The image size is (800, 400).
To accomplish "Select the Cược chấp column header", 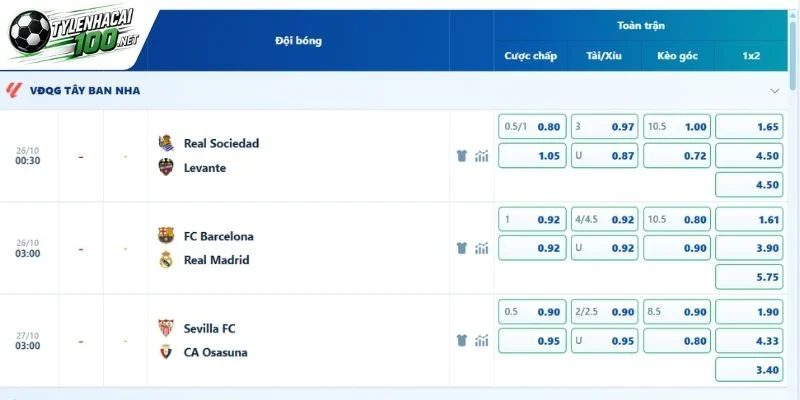I will pos(531,56).
